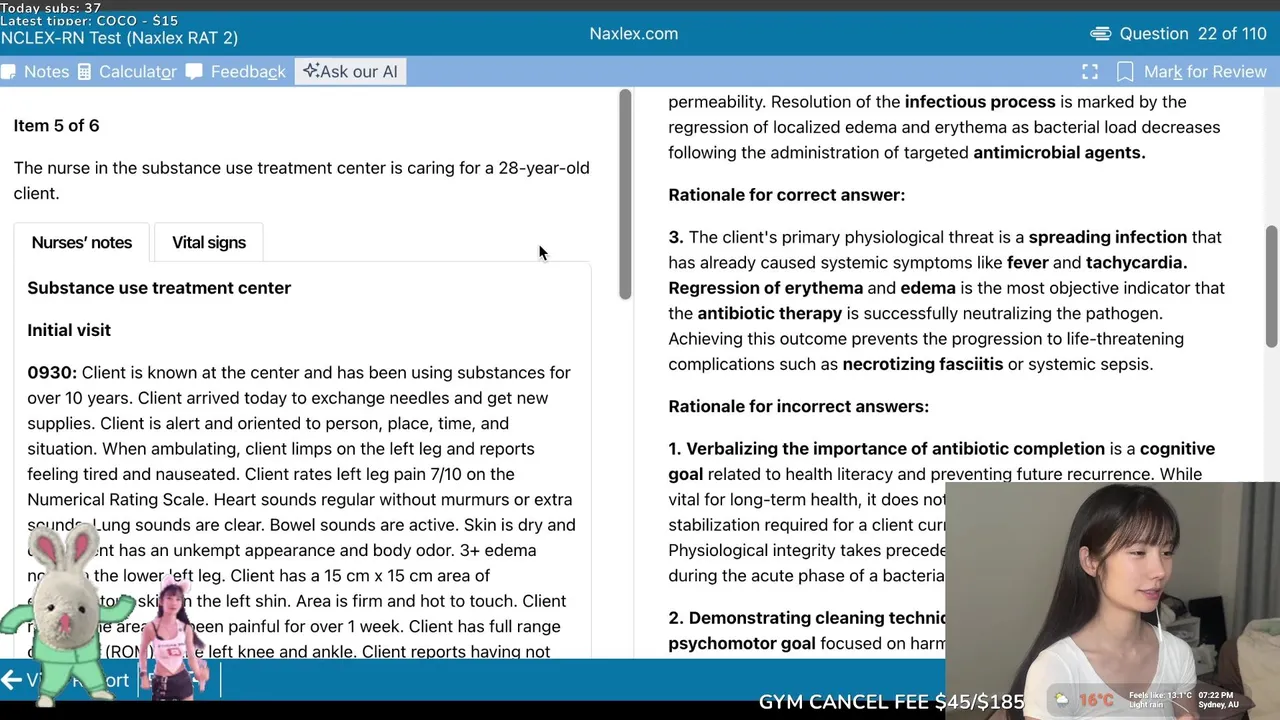Click the 'spreading infection' bold term
The height and width of the screenshot is (720, 1280).
coord(1108,238)
